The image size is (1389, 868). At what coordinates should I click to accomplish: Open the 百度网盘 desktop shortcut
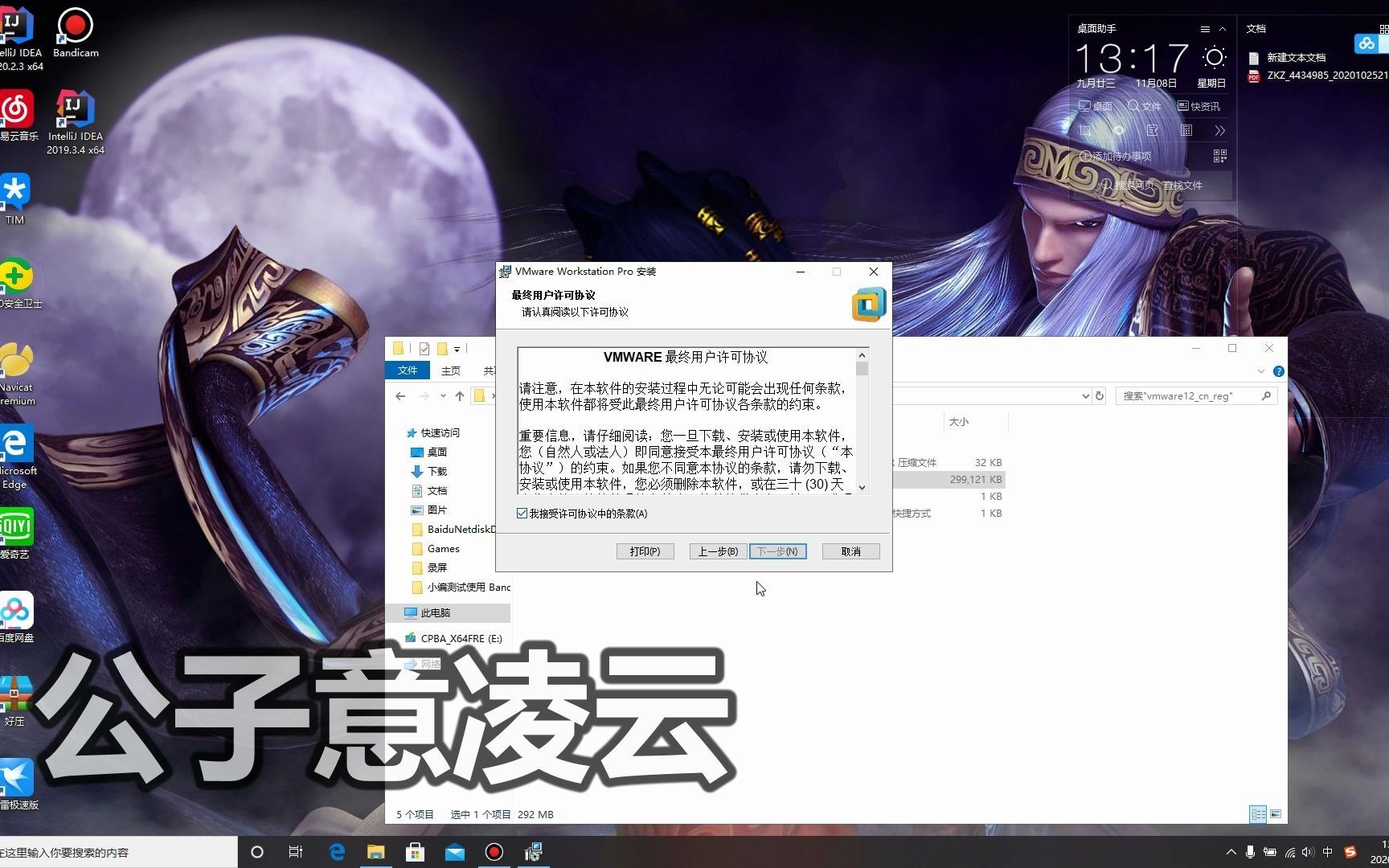[x=16, y=616]
